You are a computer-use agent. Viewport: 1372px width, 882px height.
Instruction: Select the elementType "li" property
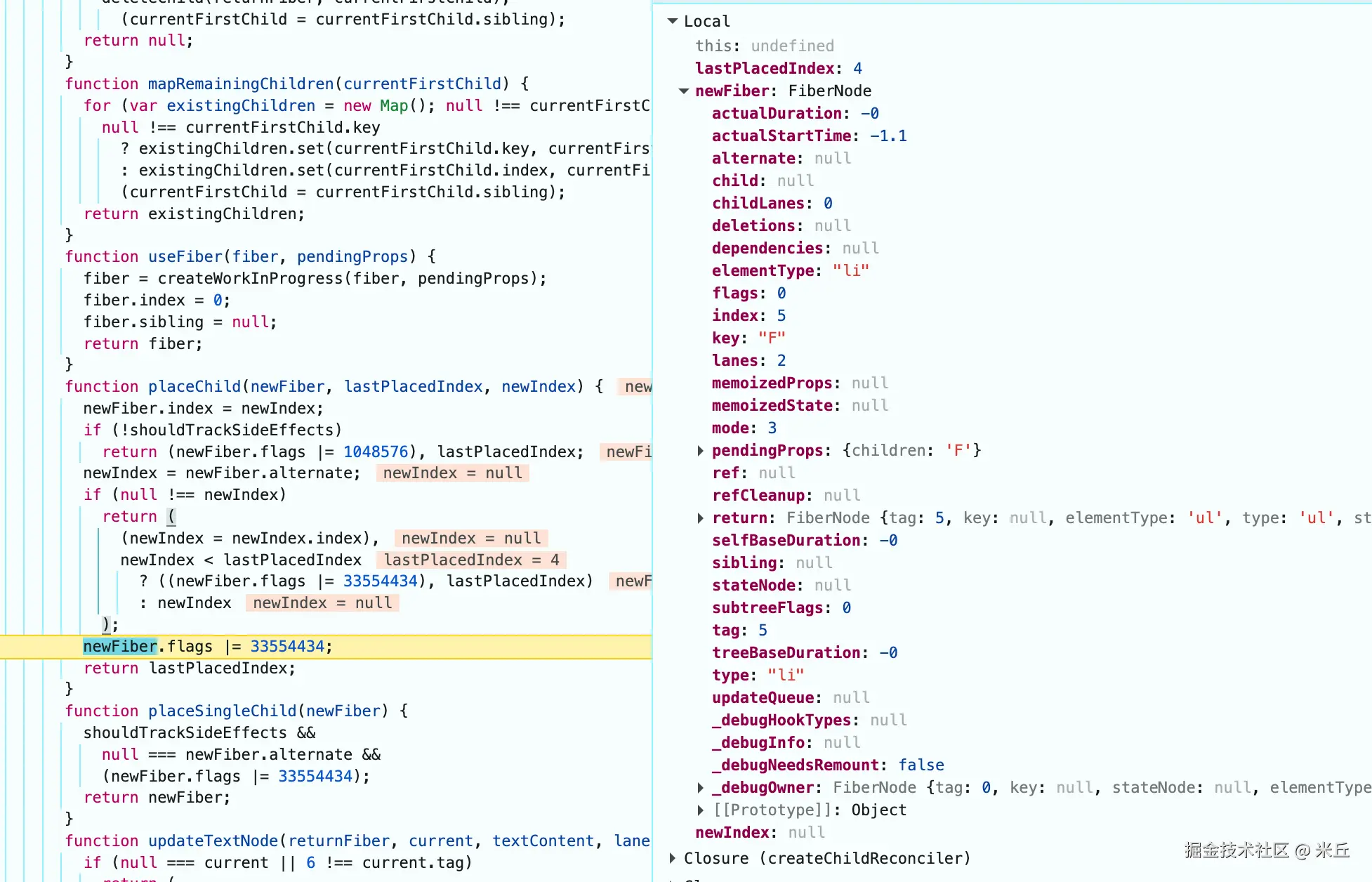pos(791,271)
